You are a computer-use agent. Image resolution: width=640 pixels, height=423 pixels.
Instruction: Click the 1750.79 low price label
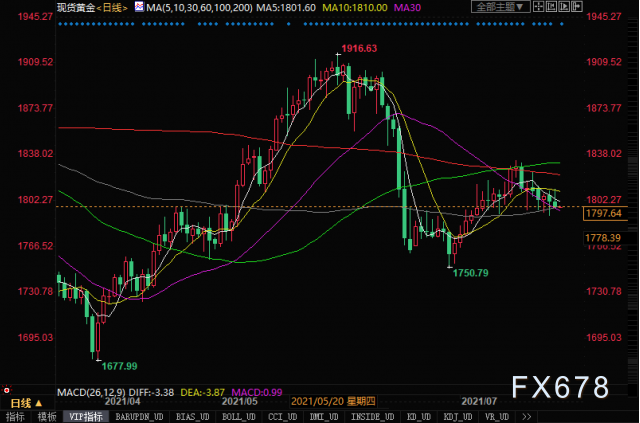click(x=471, y=273)
